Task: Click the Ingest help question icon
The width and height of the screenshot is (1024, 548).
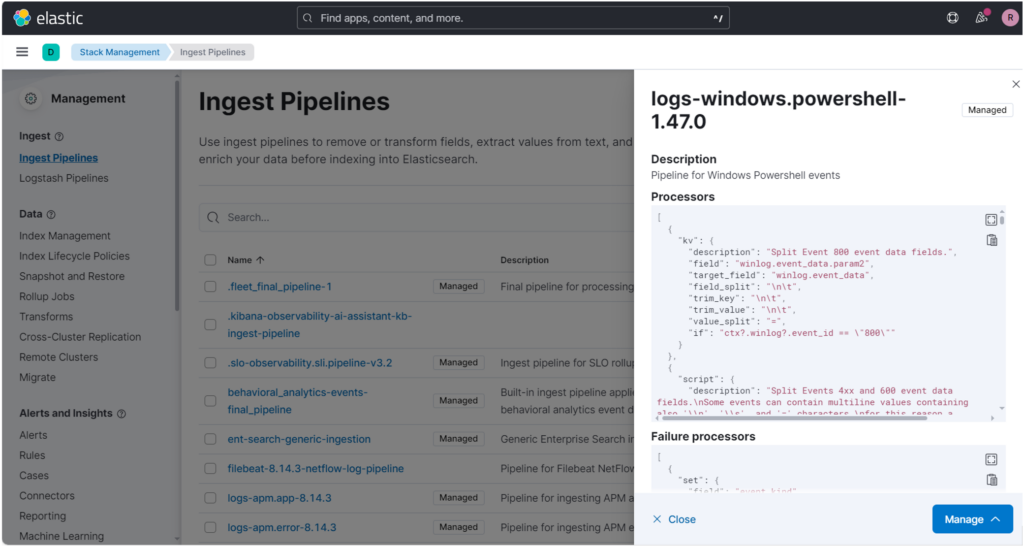Action: 59,137
